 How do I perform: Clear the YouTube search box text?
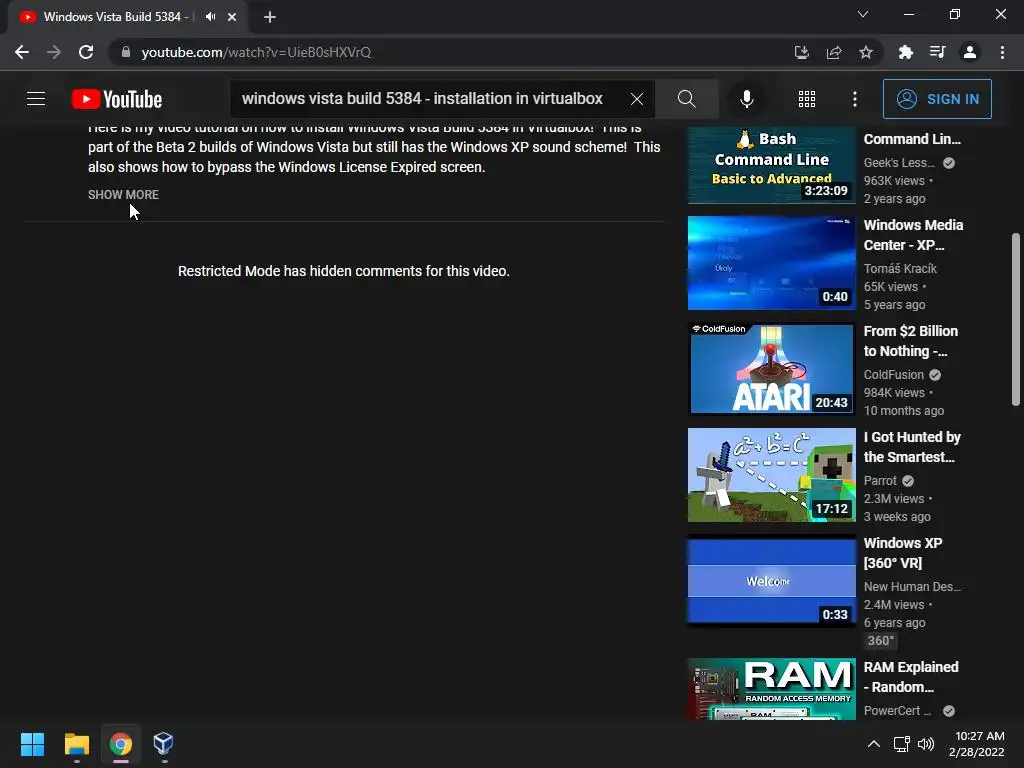pyautogui.click(x=637, y=99)
